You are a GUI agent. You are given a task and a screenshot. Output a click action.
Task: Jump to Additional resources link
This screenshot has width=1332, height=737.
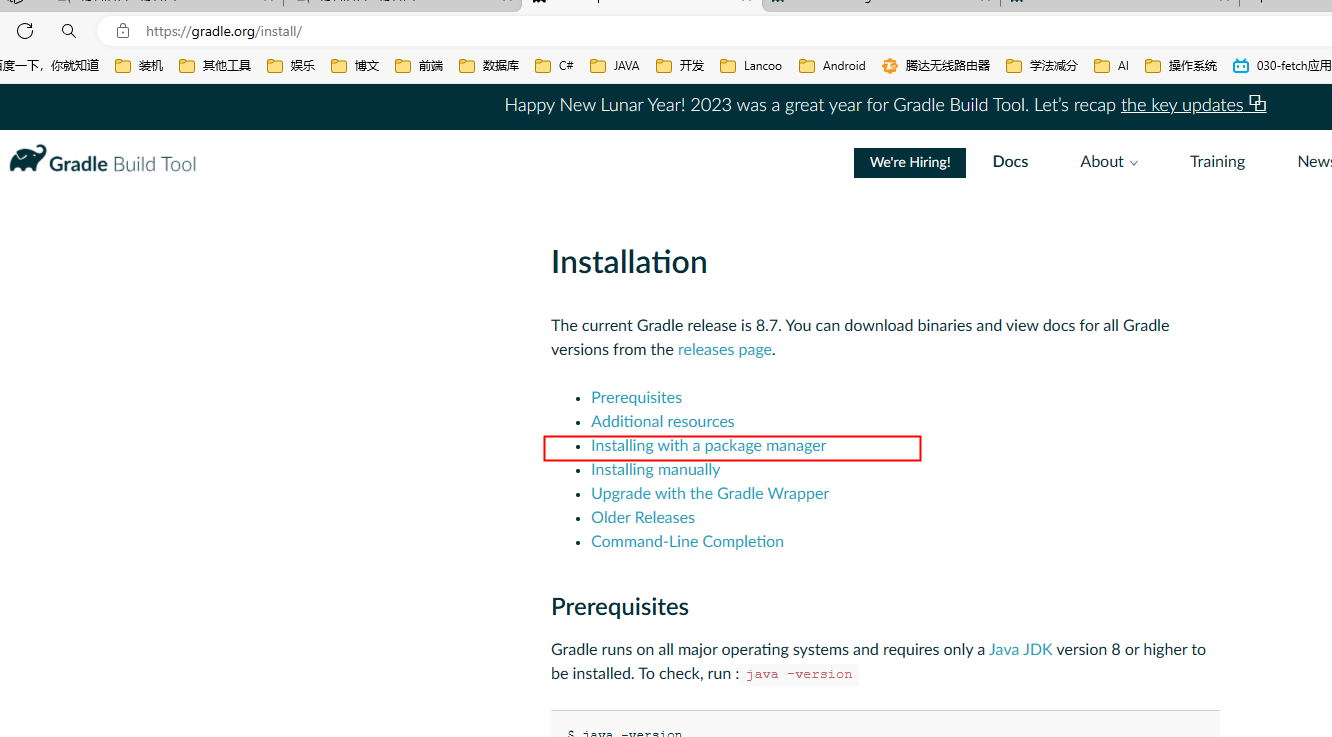click(663, 421)
